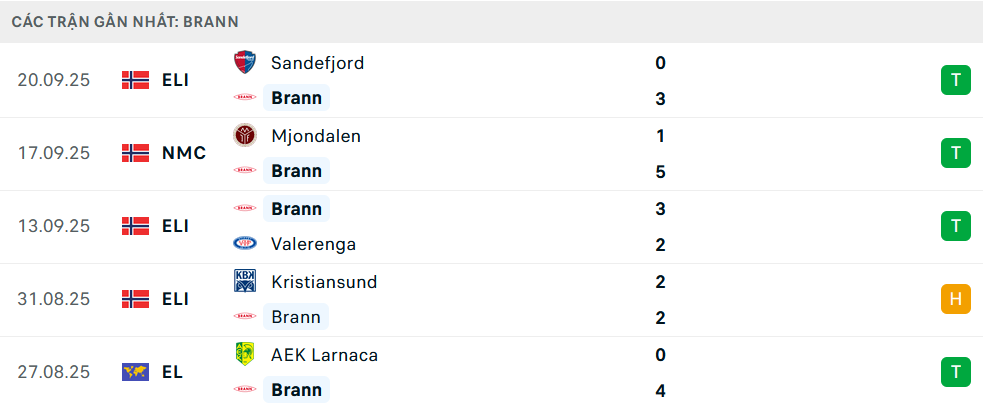Click the Brann logo in the Sandefjord match

click(x=244, y=98)
